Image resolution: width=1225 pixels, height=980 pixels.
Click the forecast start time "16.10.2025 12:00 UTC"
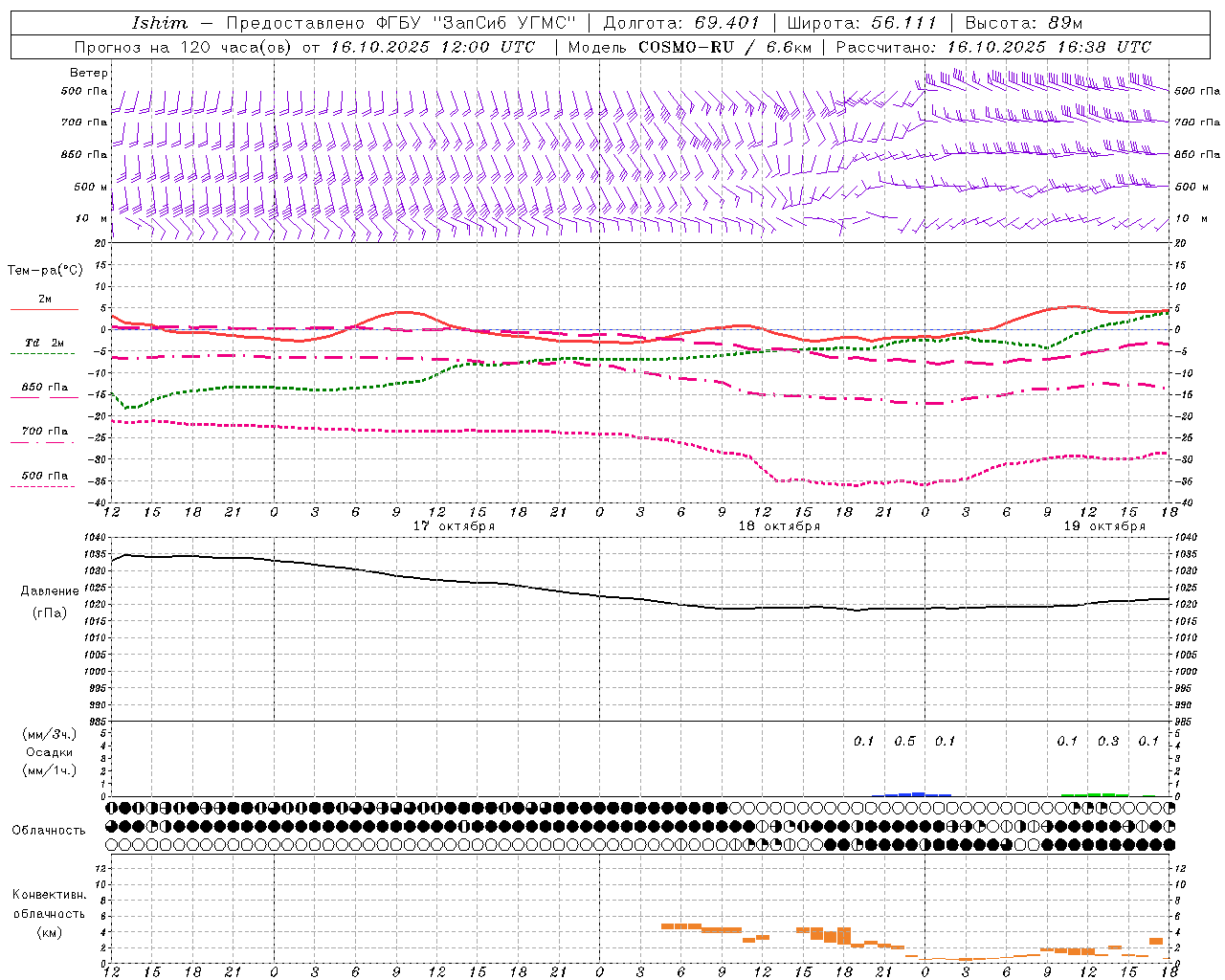pos(433,47)
